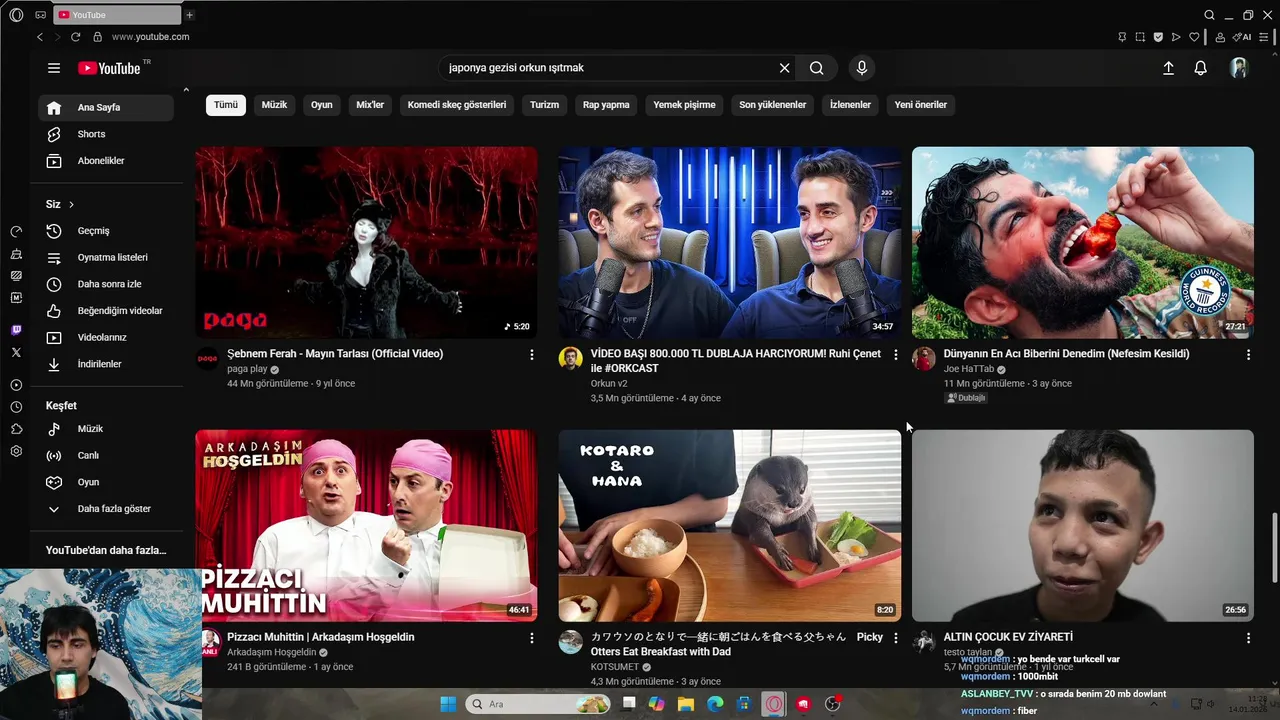Play the Ruhi Çenet ORKCAST video thumbnail
The width and height of the screenshot is (1280, 720).
click(729, 243)
